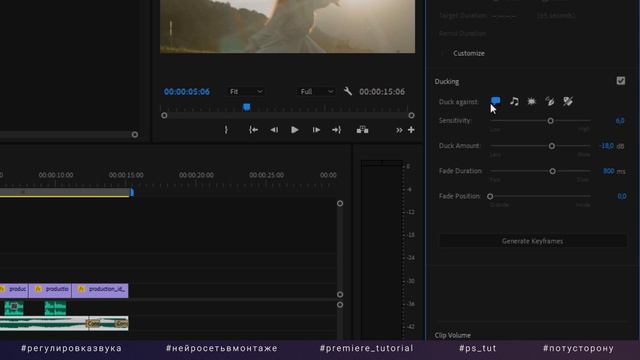
Task: Go to In point
Action: 253,130
